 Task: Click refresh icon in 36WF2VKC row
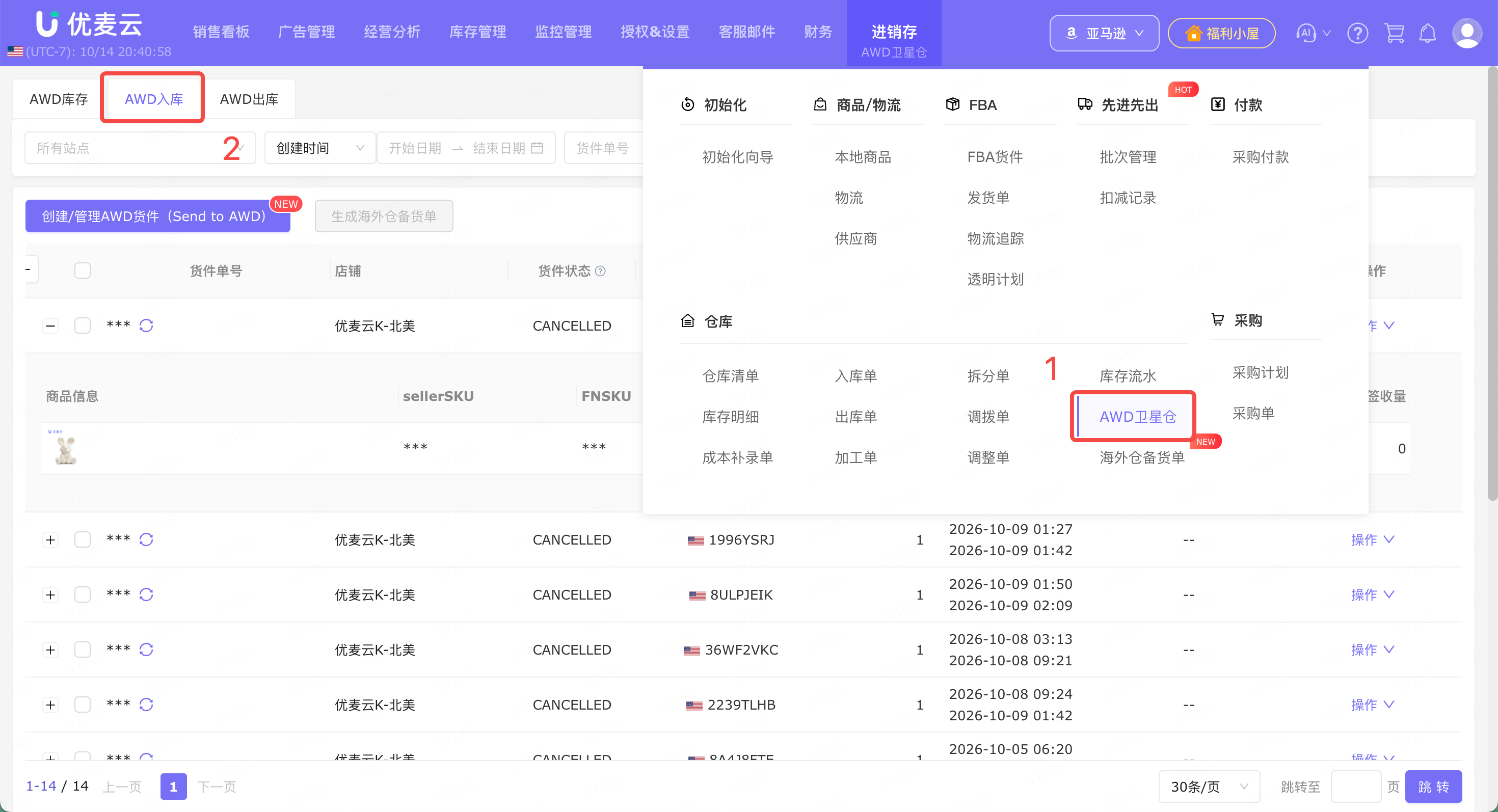pyautogui.click(x=146, y=649)
